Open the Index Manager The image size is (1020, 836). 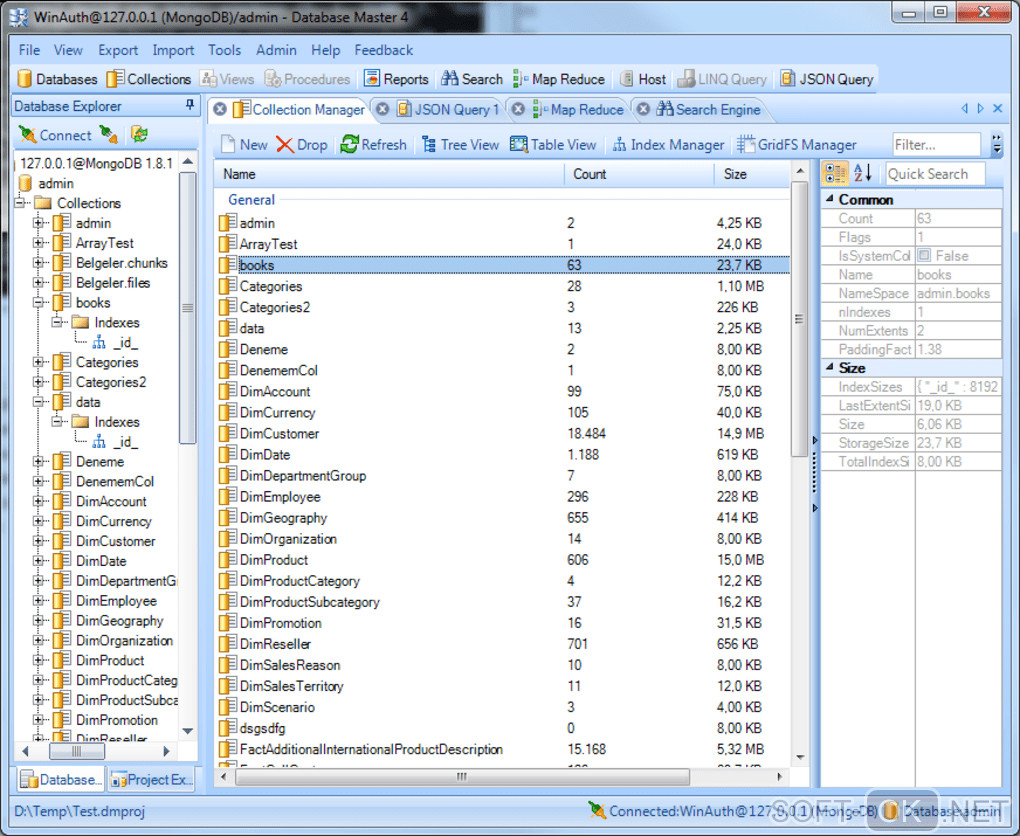pyautogui.click(x=668, y=144)
